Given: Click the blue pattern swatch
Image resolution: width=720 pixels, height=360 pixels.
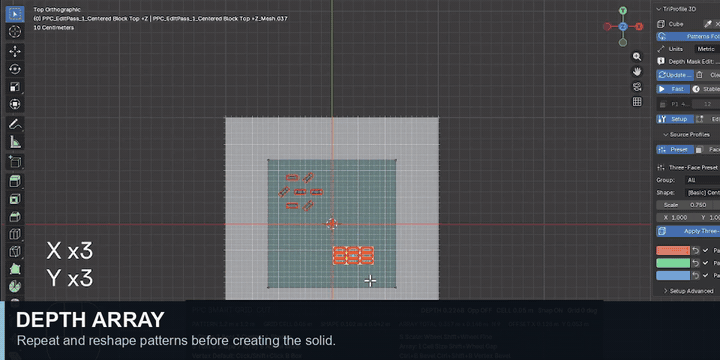Looking at the screenshot, I should coord(673,276).
